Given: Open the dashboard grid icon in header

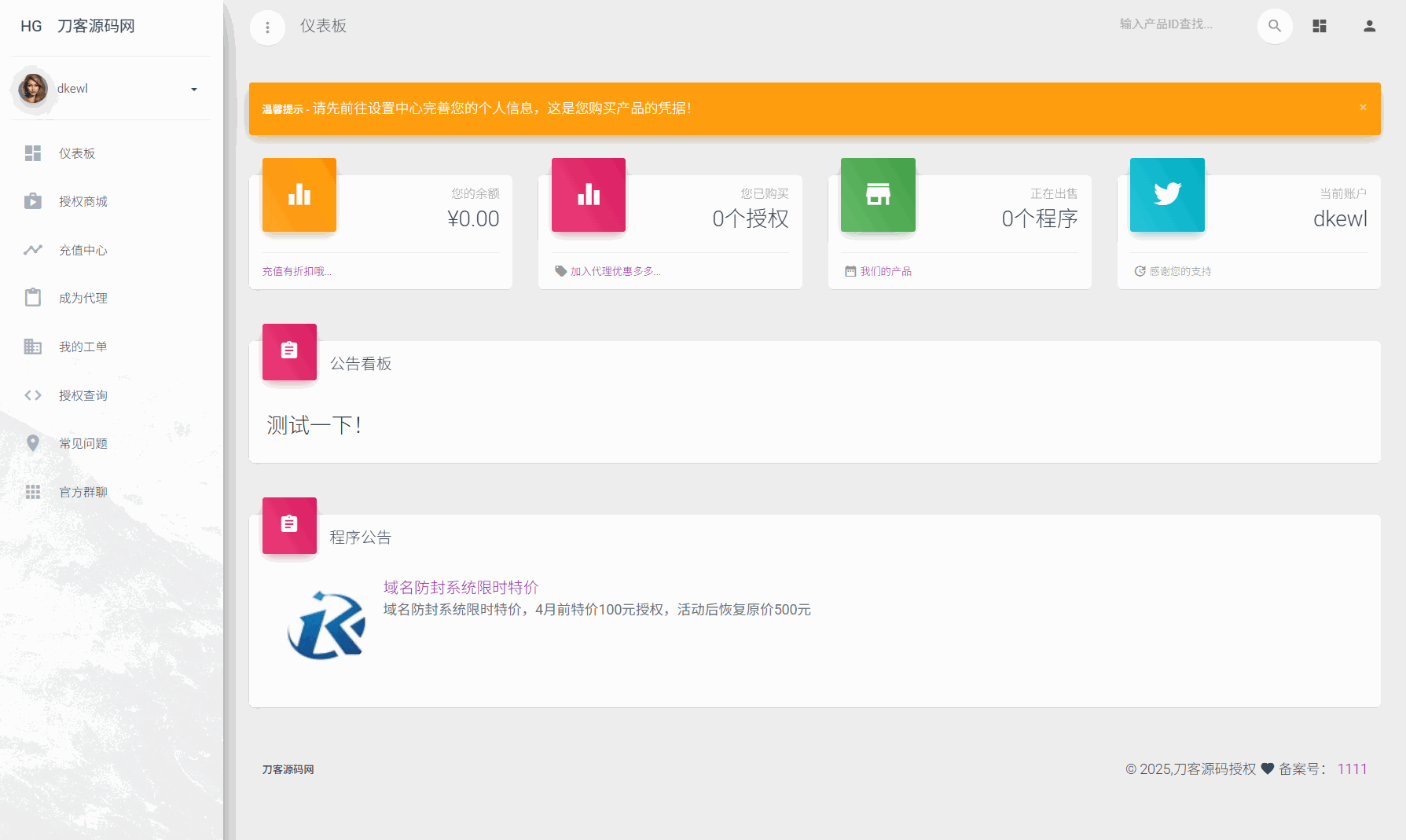Looking at the screenshot, I should [1320, 26].
